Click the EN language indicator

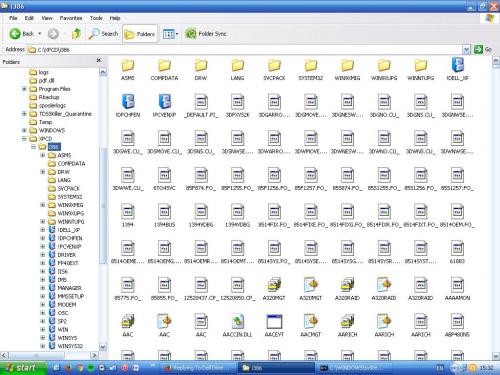(440, 368)
